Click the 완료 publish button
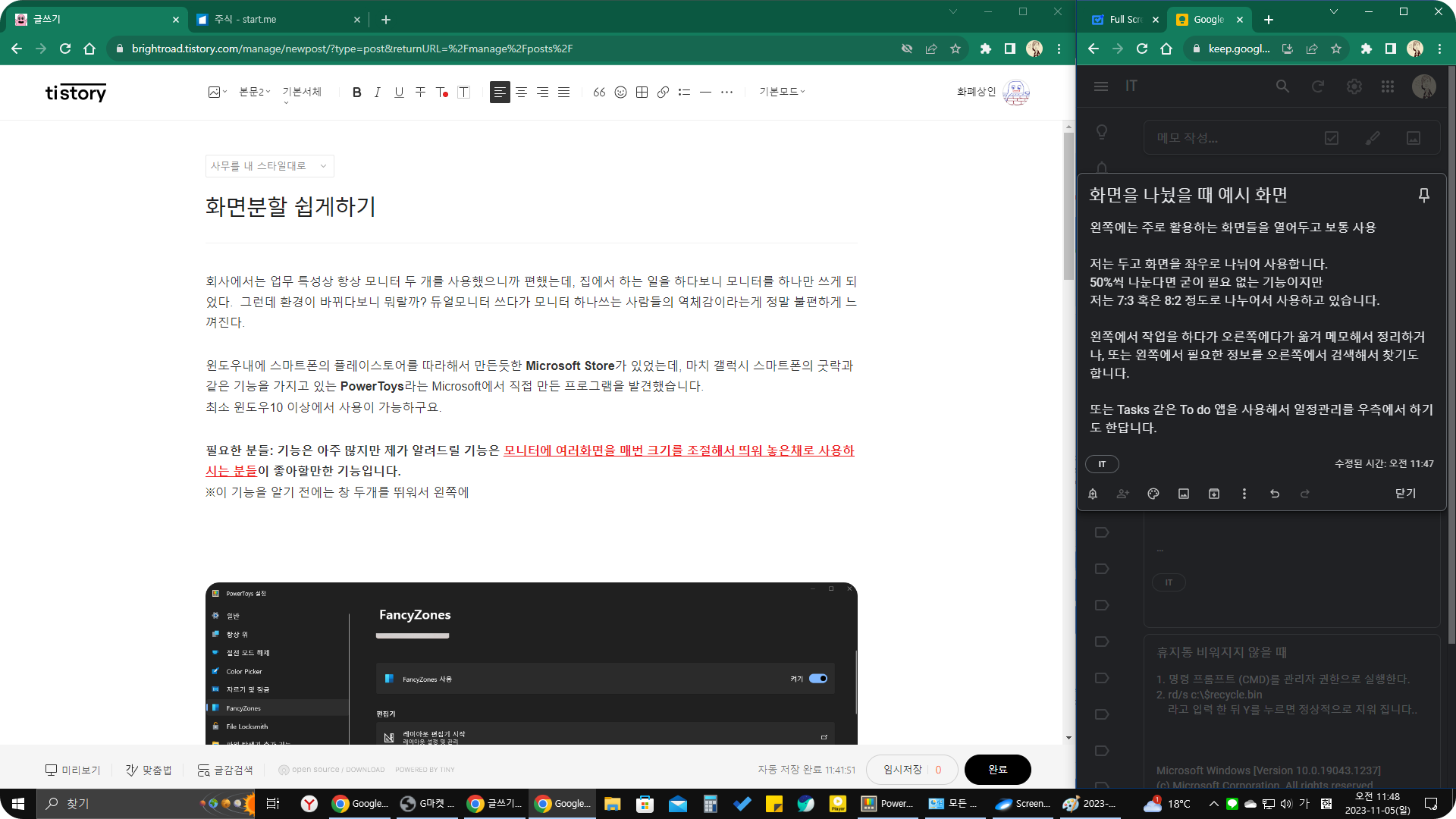The height and width of the screenshot is (819, 1456). 997,770
